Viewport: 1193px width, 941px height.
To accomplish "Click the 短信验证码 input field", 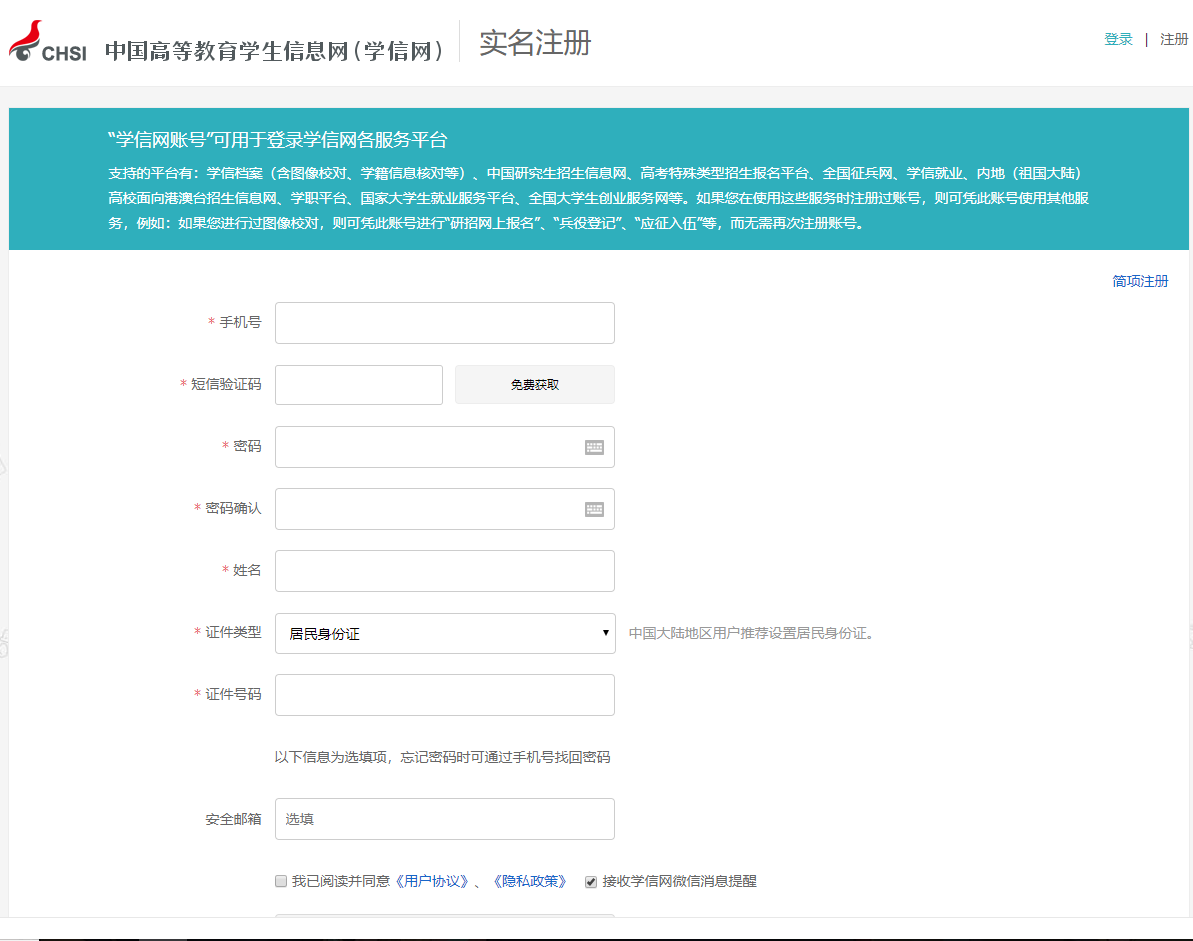I will pyautogui.click(x=358, y=384).
